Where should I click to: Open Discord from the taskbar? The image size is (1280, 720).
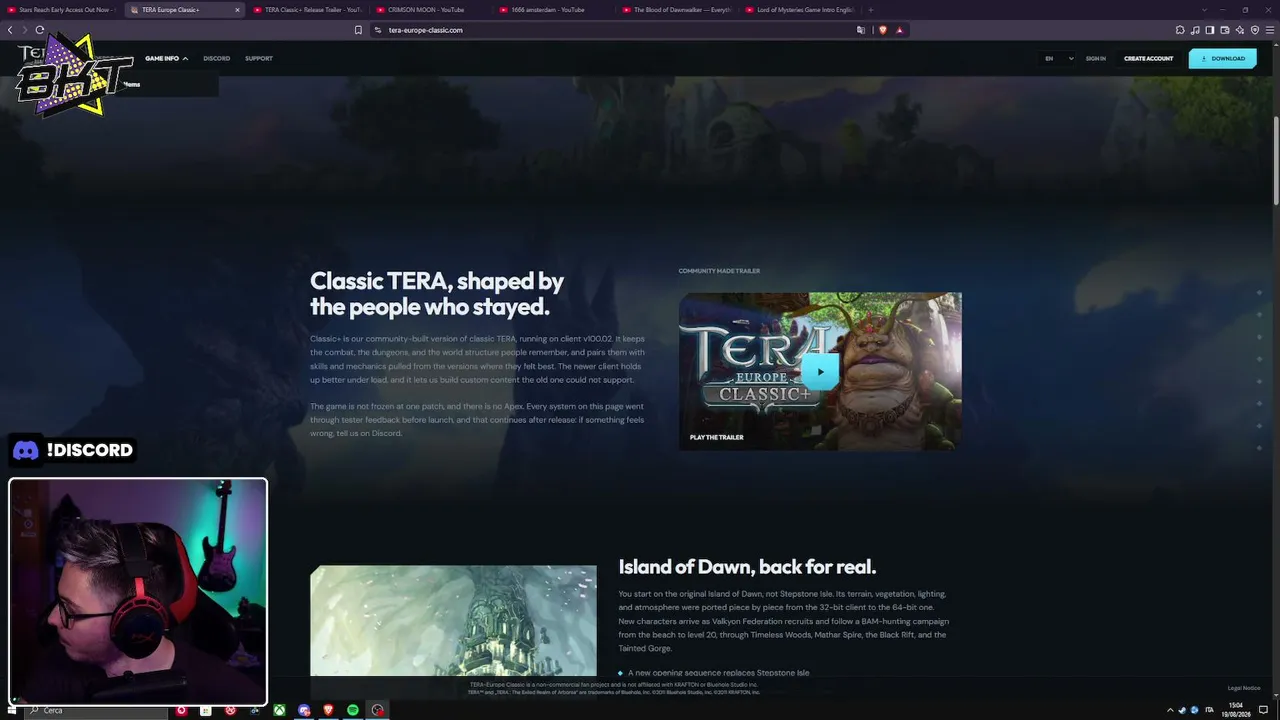[x=304, y=710]
